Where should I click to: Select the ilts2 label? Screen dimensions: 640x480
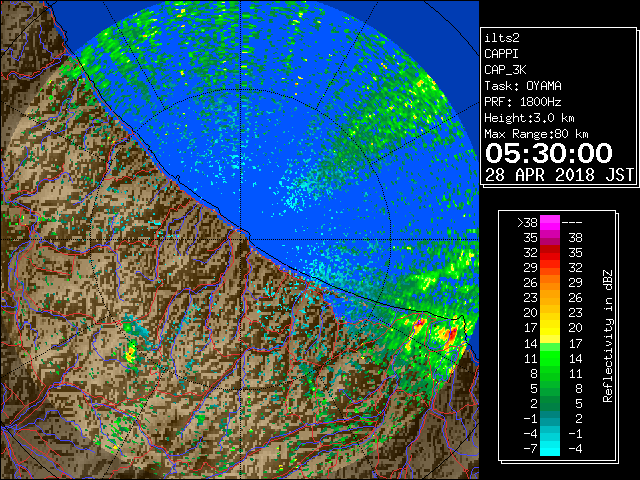tap(502, 38)
